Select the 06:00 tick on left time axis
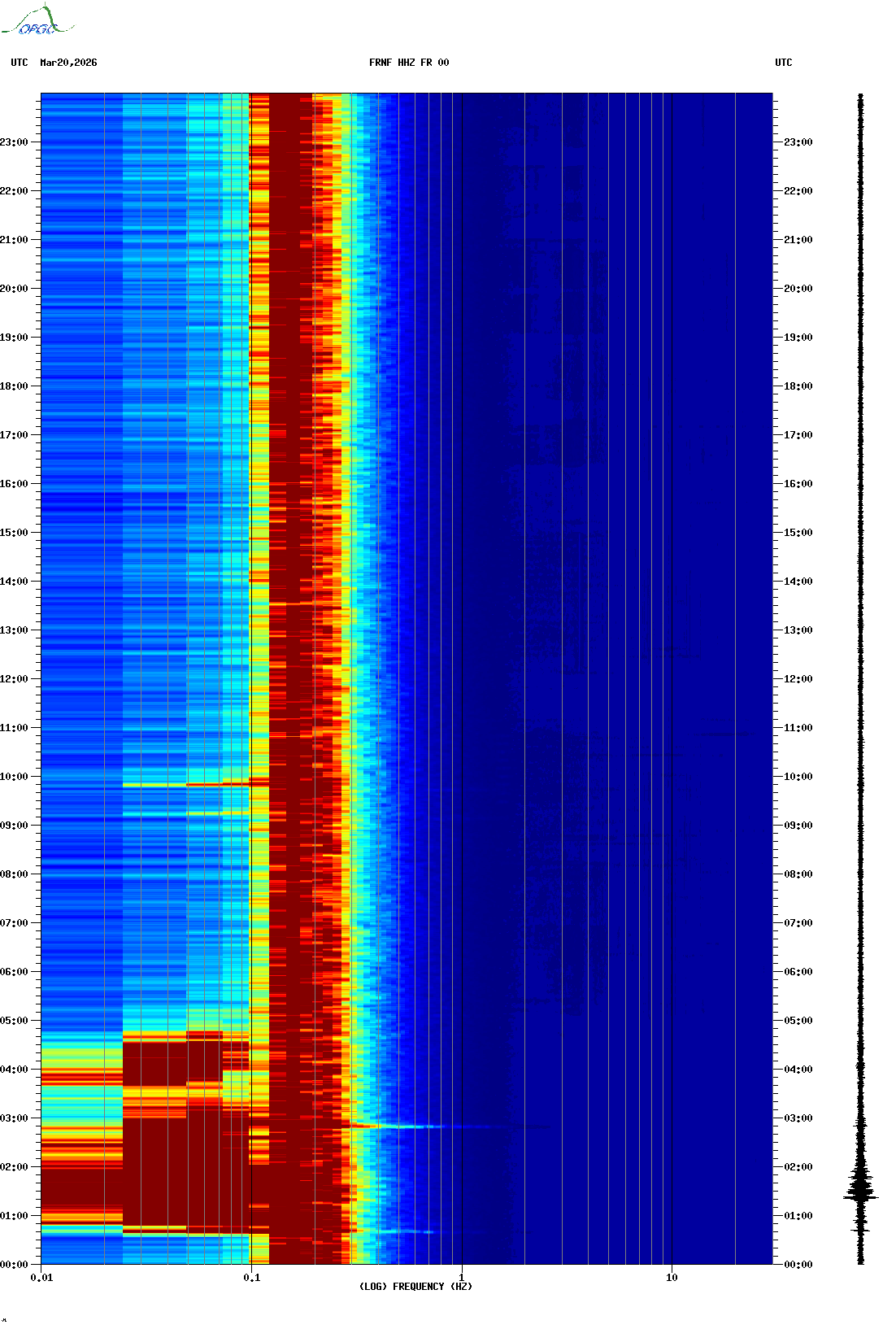 [x=14, y=972]
